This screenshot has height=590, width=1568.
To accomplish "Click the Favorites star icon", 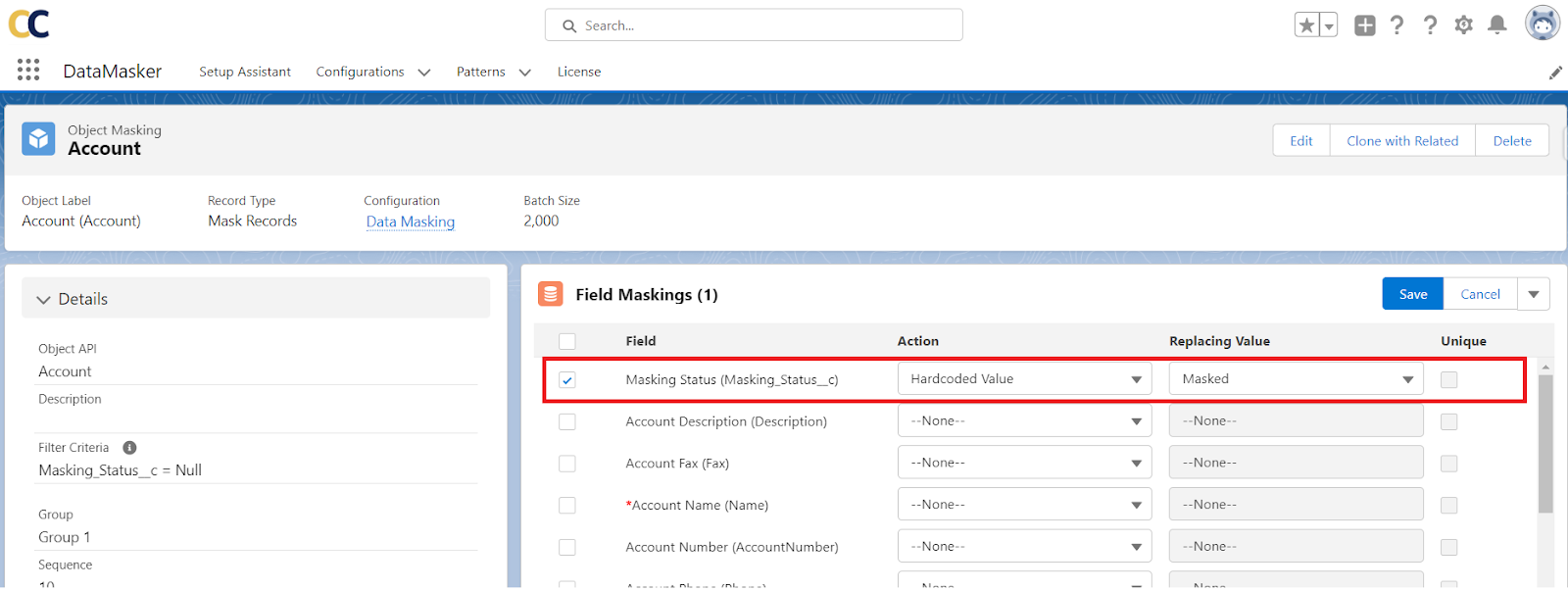I will 1306,25.
